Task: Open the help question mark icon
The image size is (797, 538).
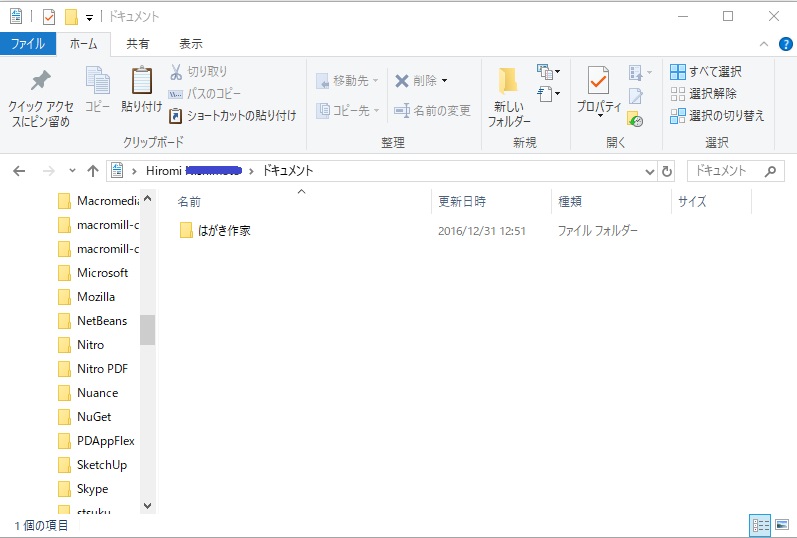Action: 785,44
